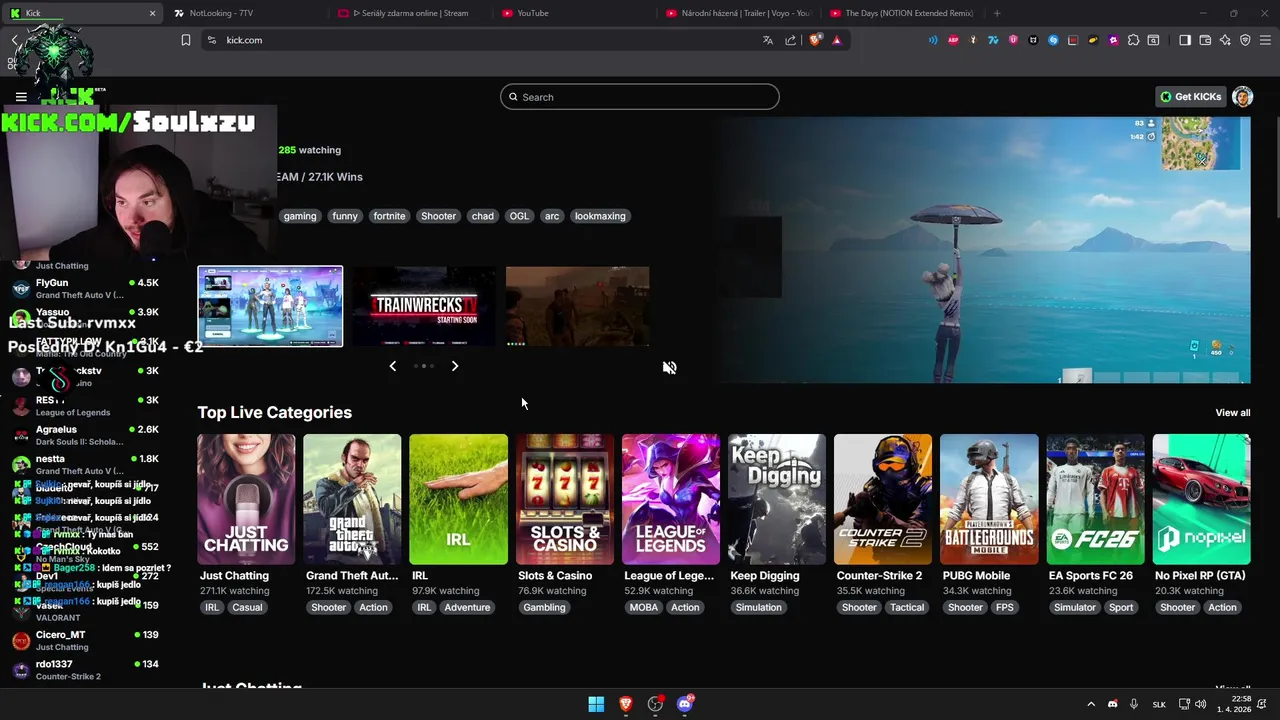Open the Trainwreckstv Starting Soon thumbnail
Screen dimensions: 1280x720
[x=424, y=306]
